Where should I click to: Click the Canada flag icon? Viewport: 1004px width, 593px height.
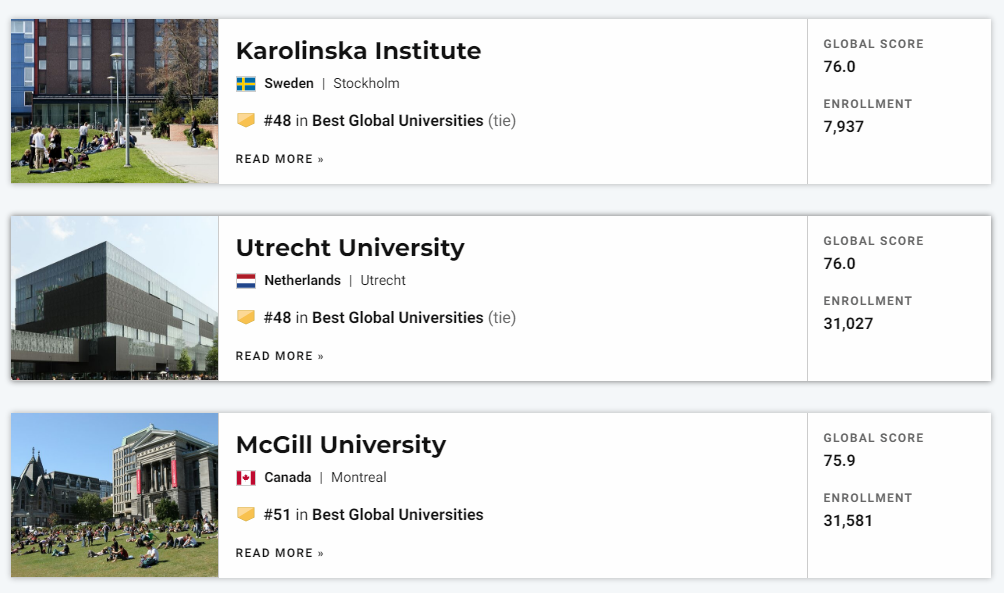click(246, 478)
